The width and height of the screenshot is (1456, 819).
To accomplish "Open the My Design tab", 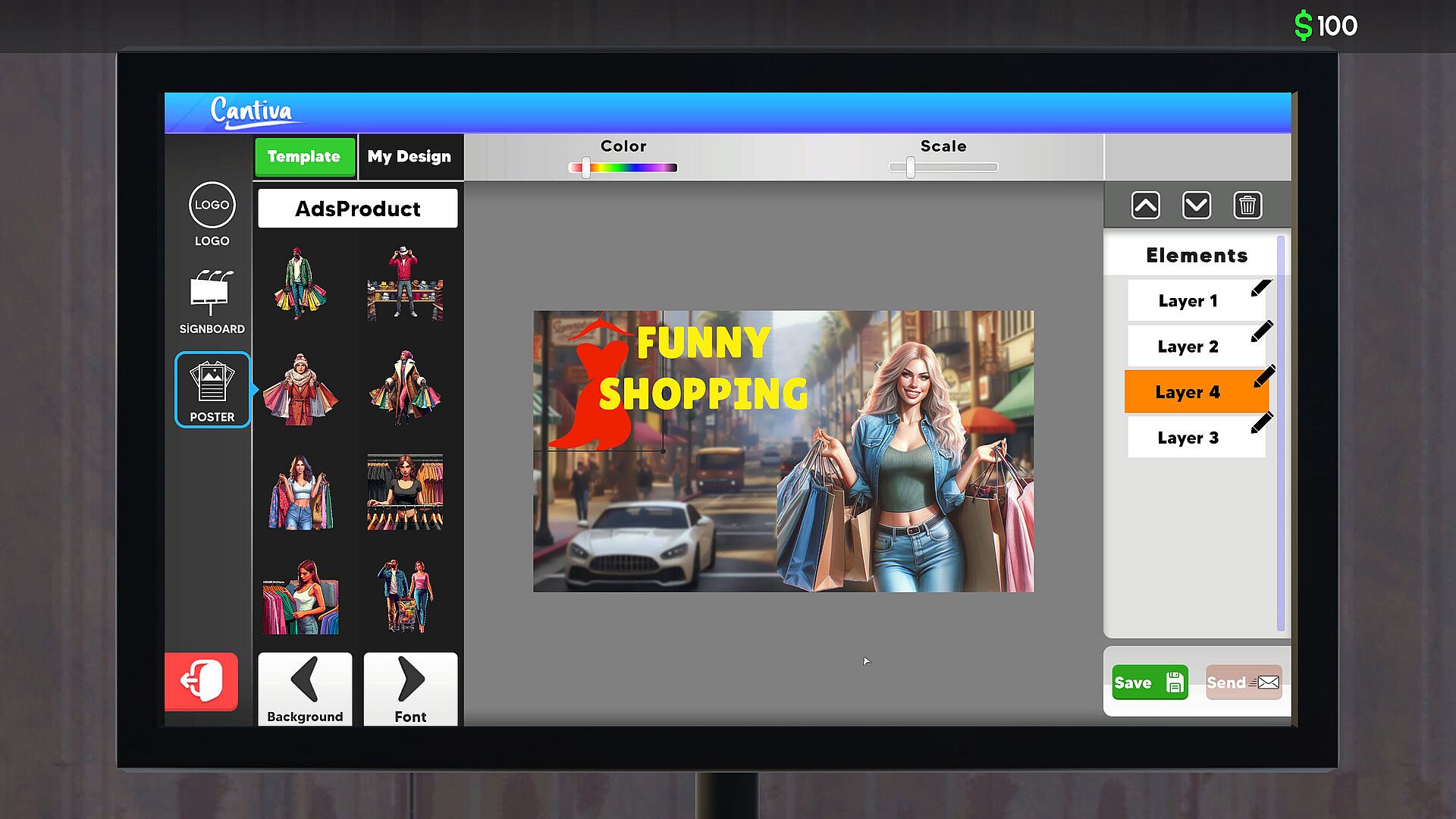I will click(409, 157).
